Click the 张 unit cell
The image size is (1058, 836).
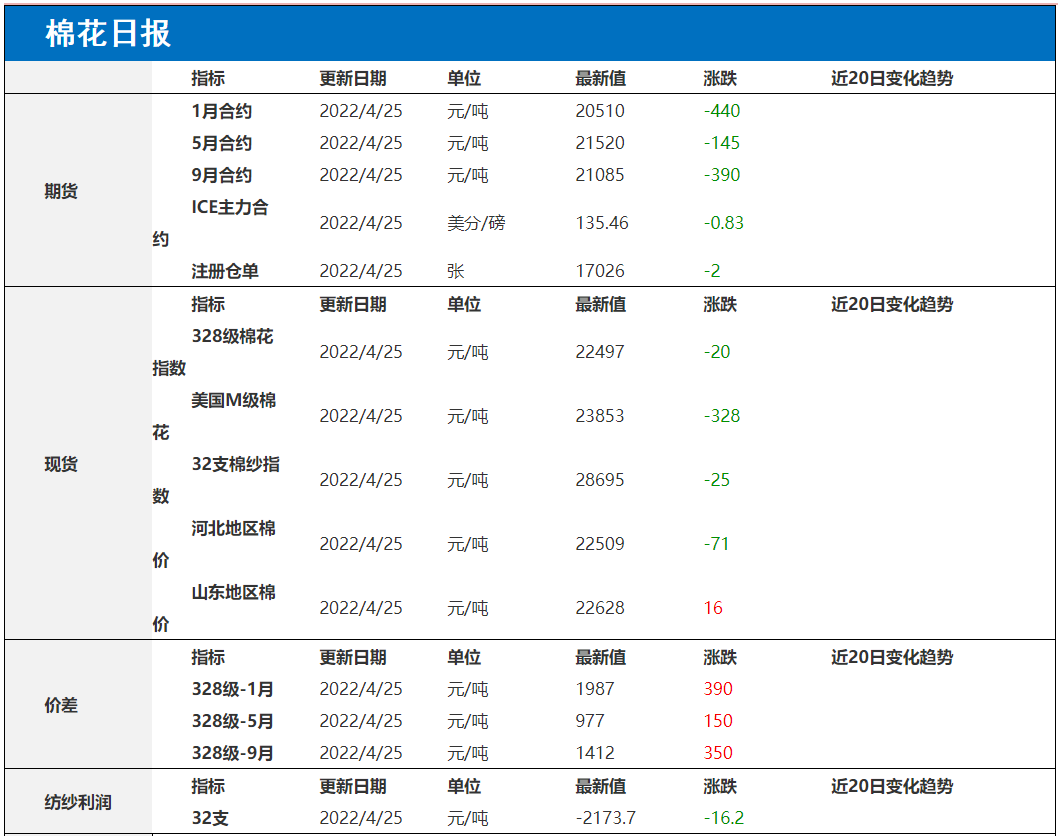(x=455, y=271)
